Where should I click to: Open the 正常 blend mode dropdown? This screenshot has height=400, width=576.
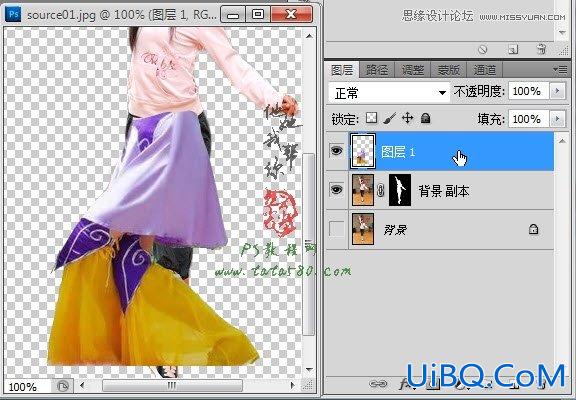click(x=389, y=93)
